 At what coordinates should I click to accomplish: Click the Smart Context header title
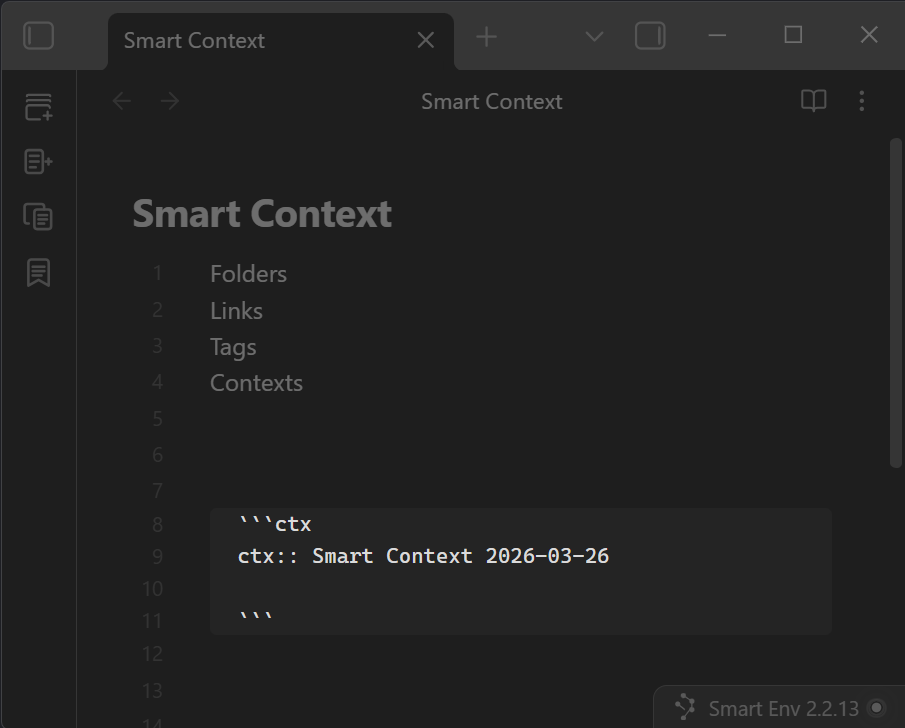coord(491,101)
